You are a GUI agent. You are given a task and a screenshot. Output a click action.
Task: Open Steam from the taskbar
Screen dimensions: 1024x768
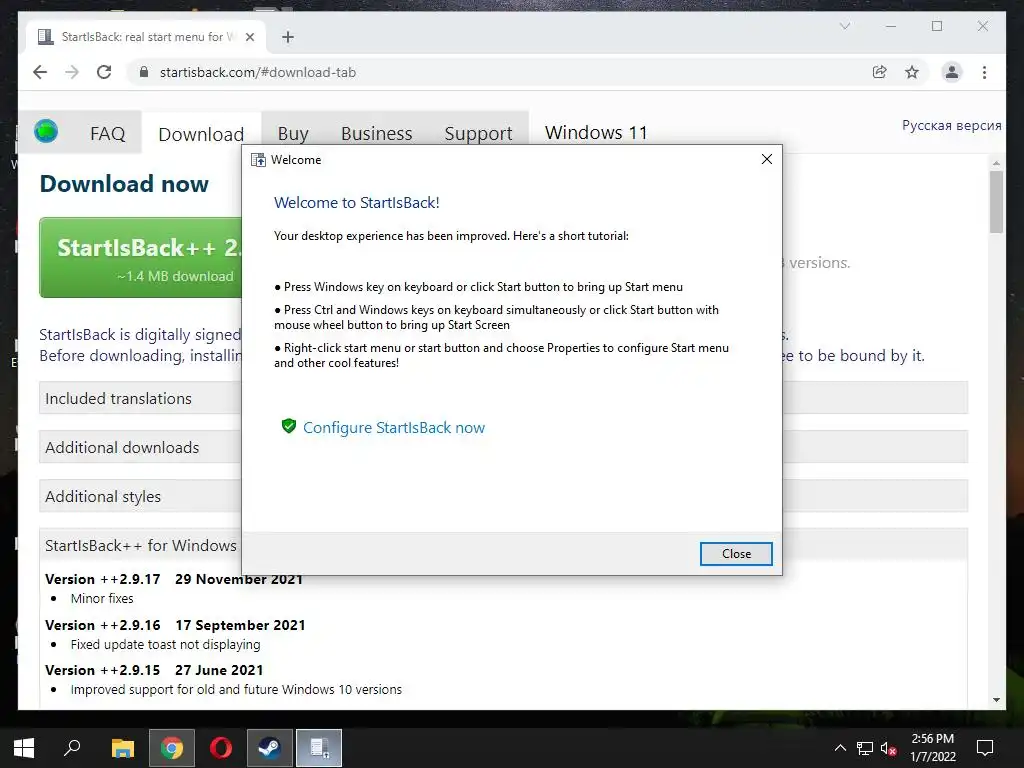click(270, 748)
